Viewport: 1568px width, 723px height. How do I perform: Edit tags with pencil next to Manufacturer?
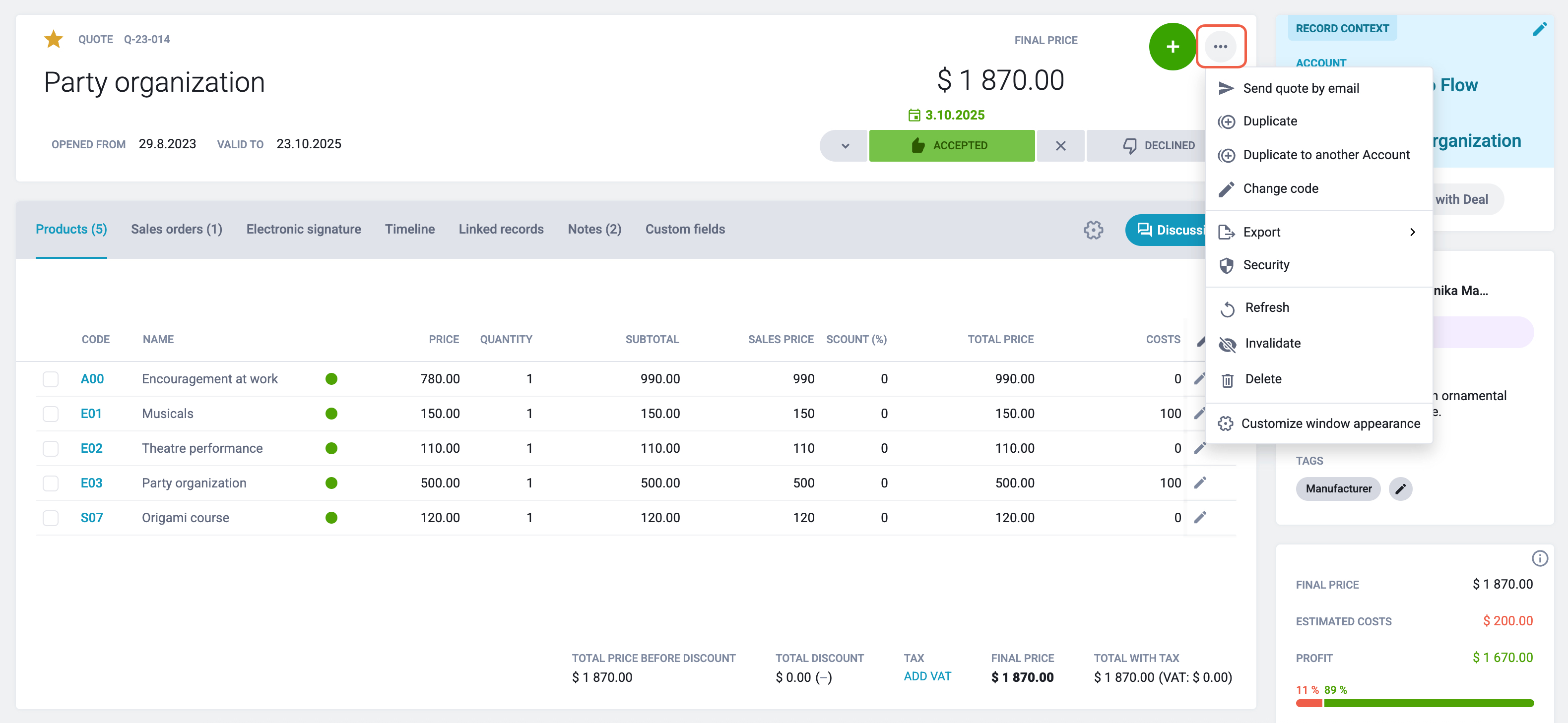[1400, 489]
